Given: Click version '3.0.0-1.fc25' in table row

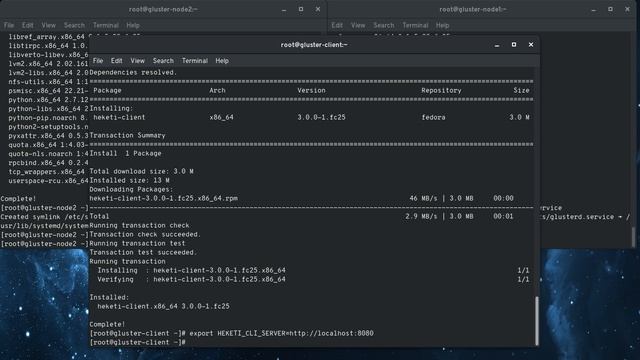Looking at the screenshot, I should pos(321,118).
